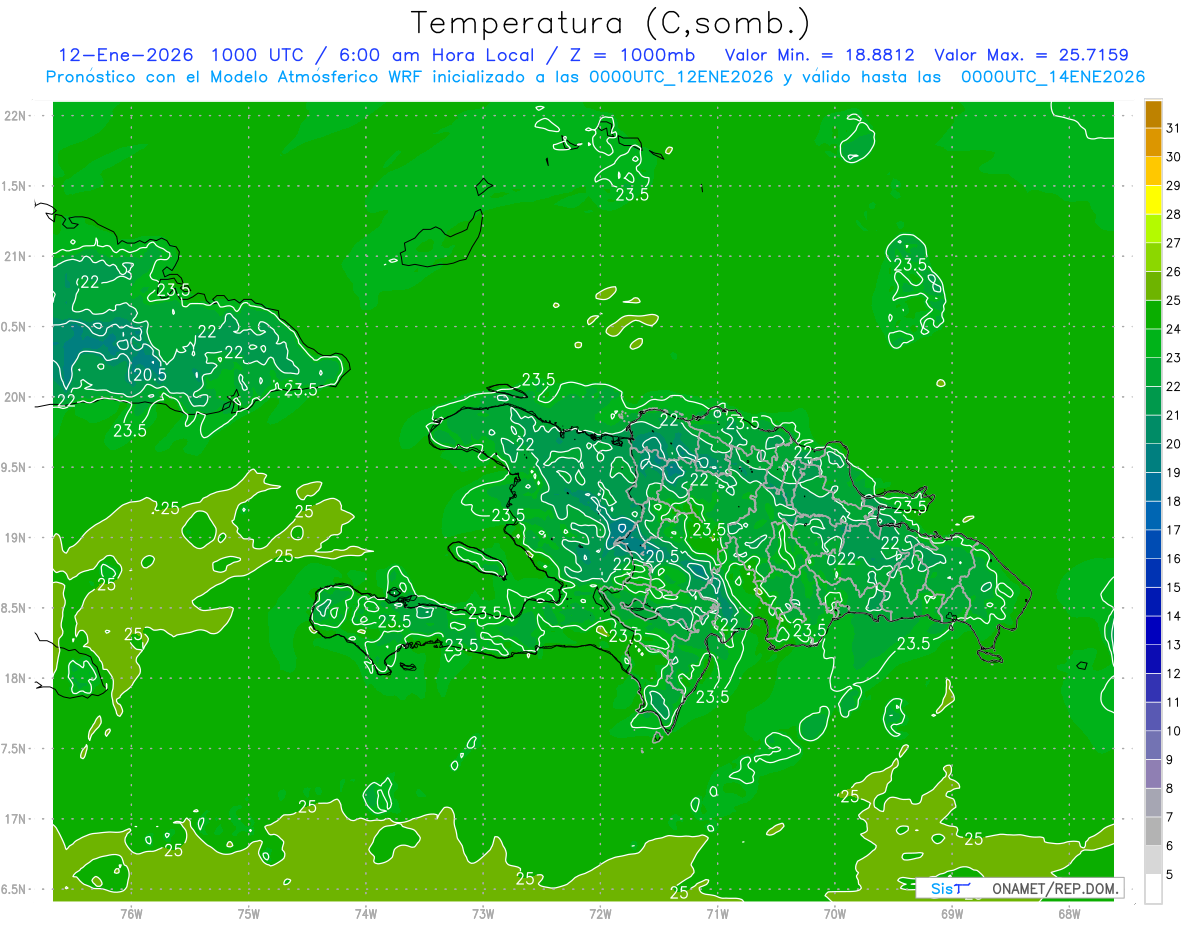Click the '71W' longitude axis label
The image size is (1200, 927).
pos(717,913)
